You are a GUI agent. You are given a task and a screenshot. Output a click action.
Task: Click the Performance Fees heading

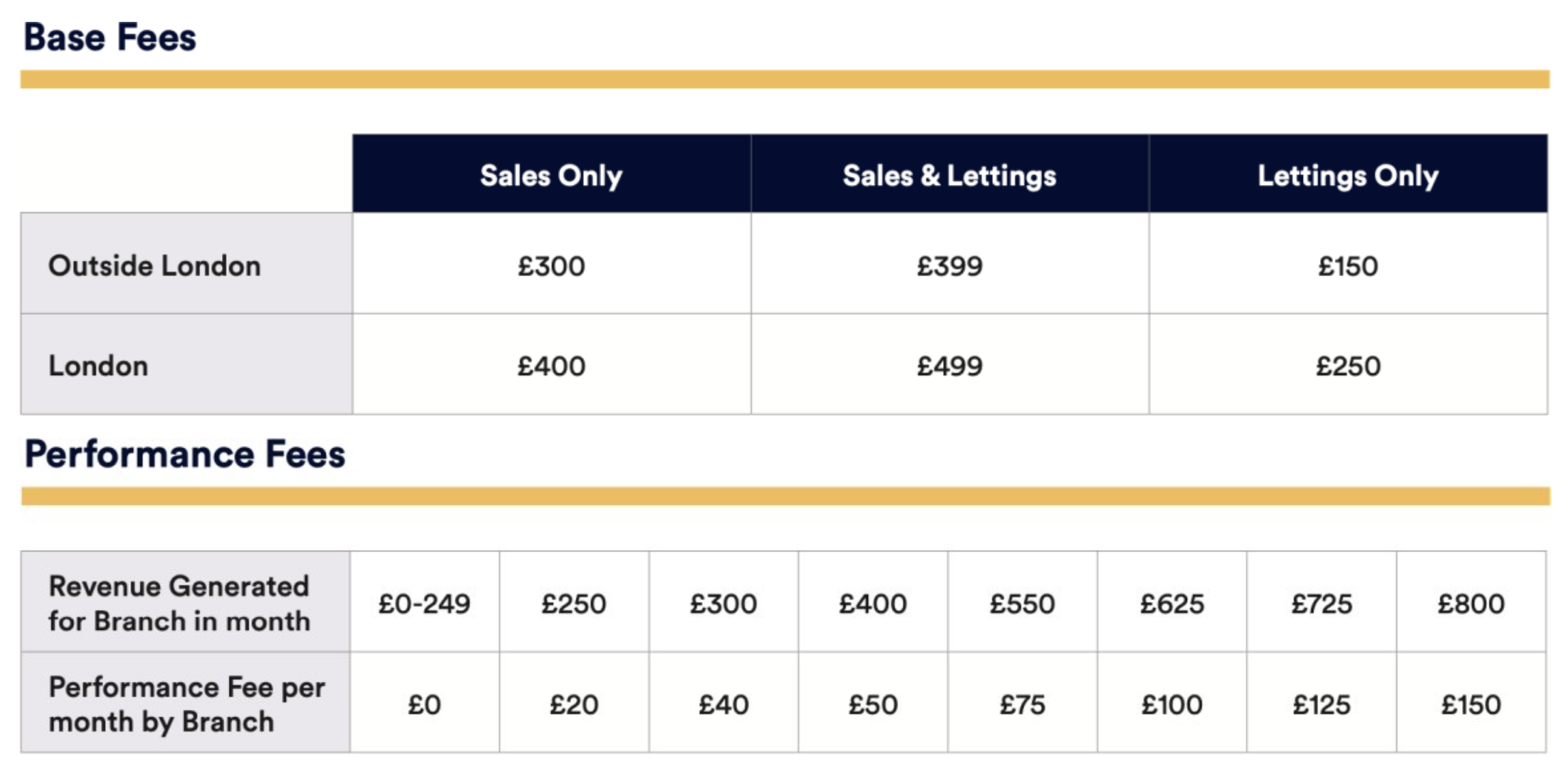click(185, 454)
